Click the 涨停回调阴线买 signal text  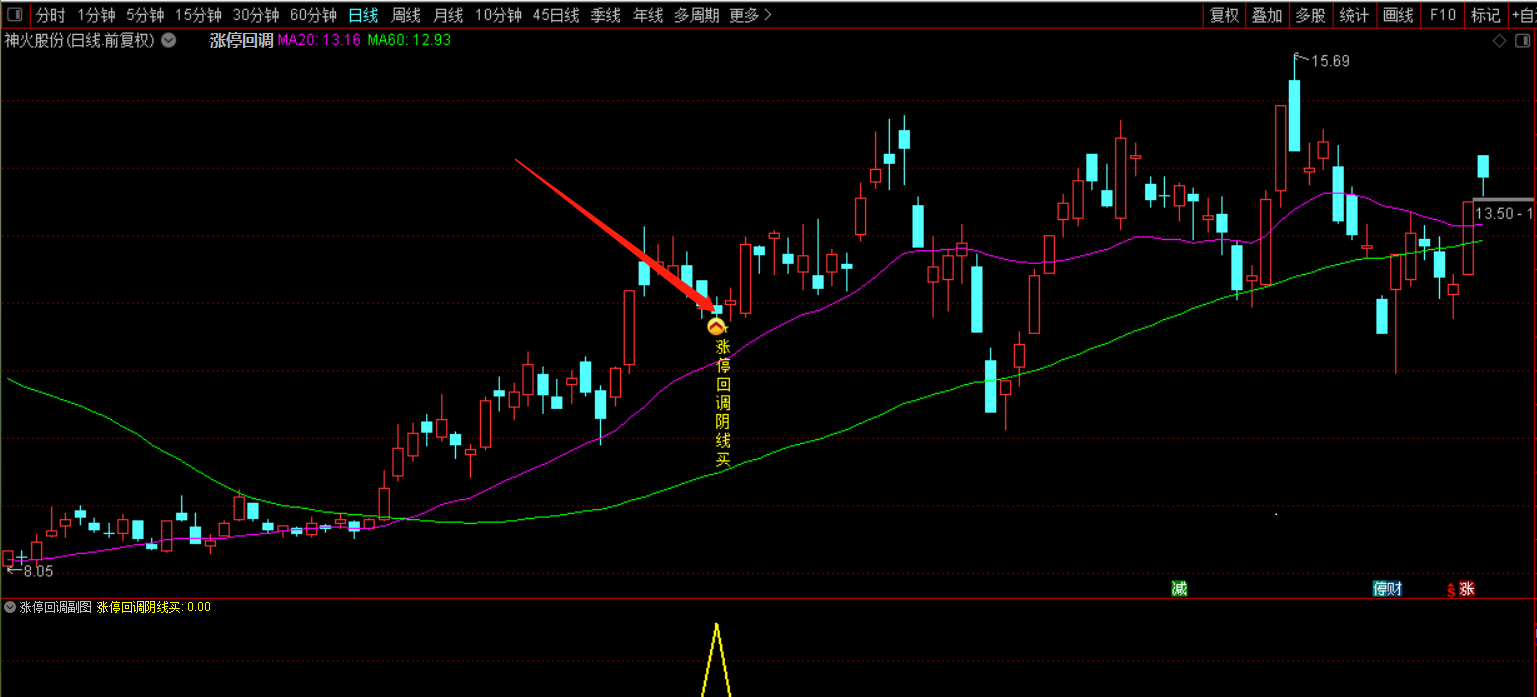[x=723, y=403]
